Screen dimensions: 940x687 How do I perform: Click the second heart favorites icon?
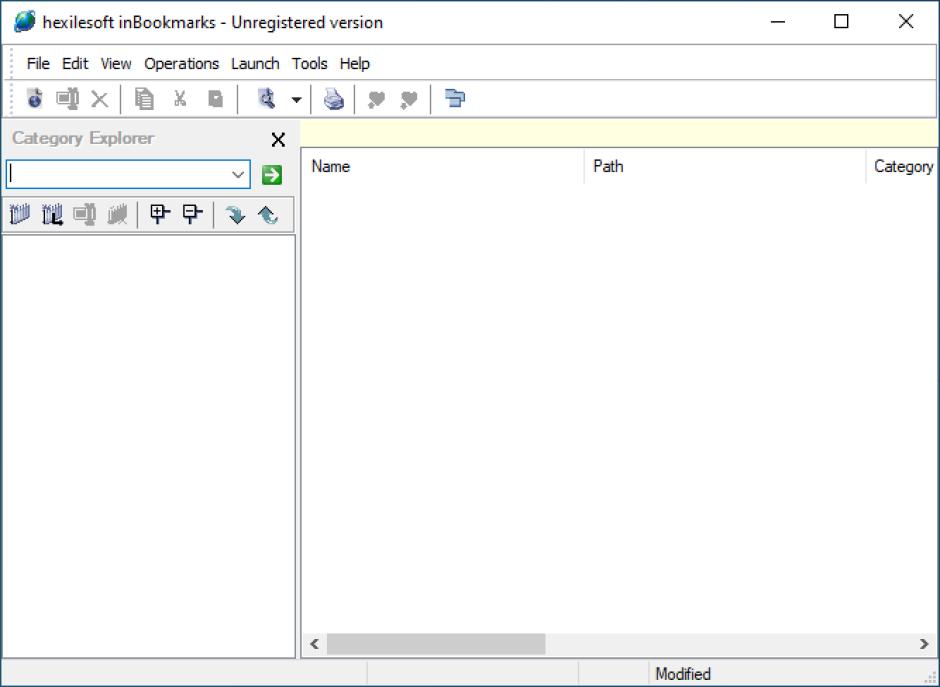[409, 100]
